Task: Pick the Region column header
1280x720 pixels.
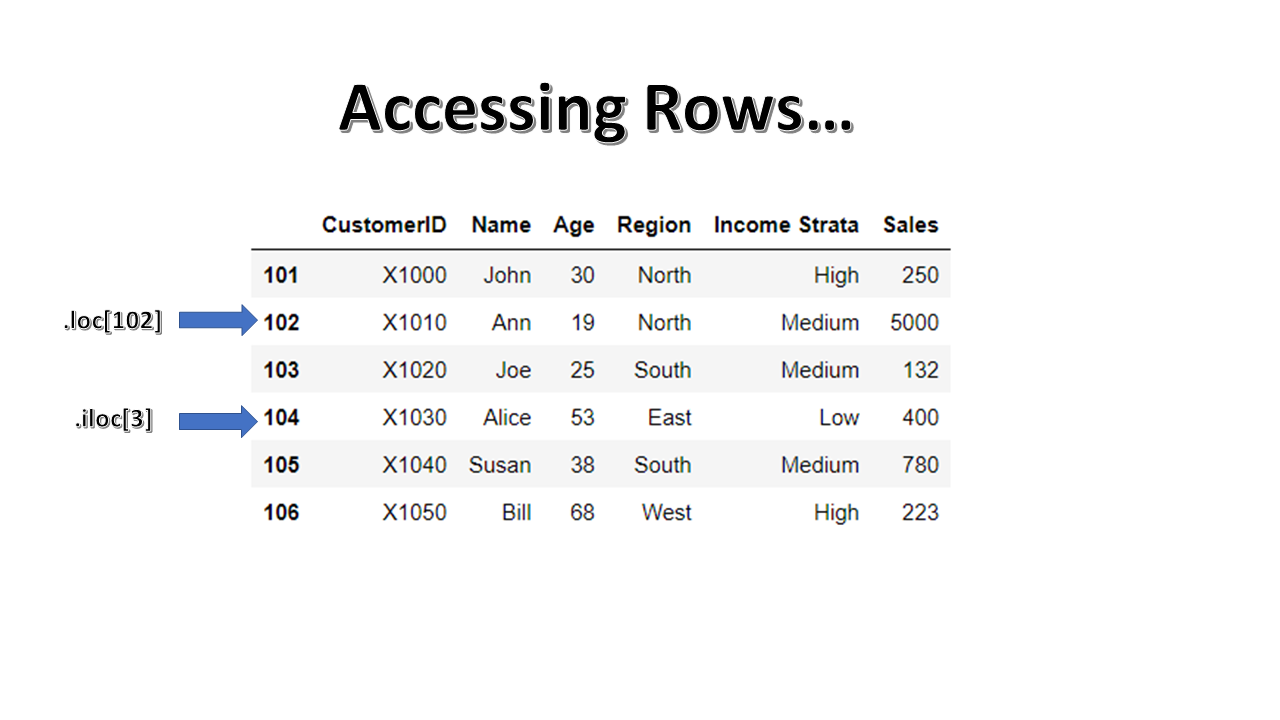Action: pyautogui.click(x=654, y=225)
